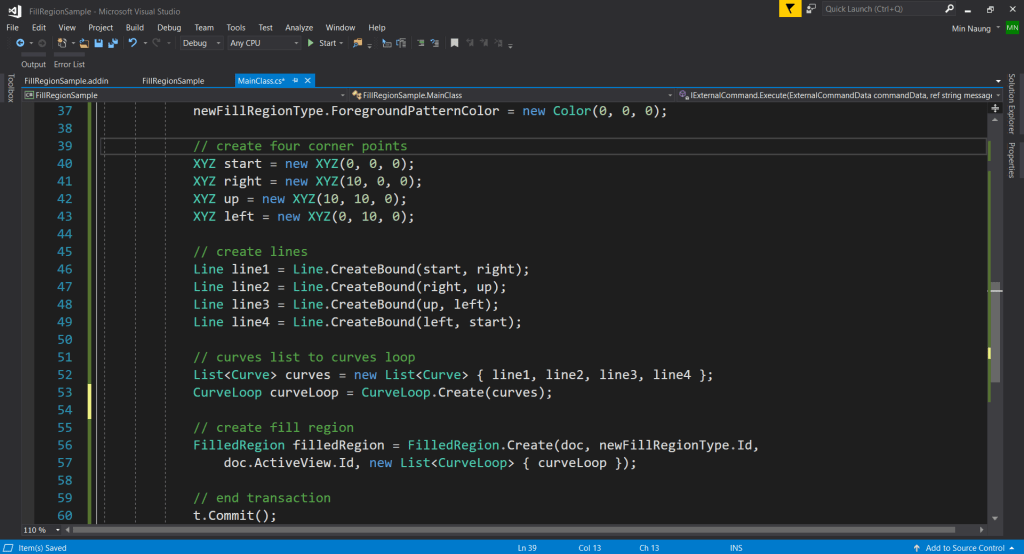
Task: Click the bookmark icon in the toolbar
Action: point(454,43)
